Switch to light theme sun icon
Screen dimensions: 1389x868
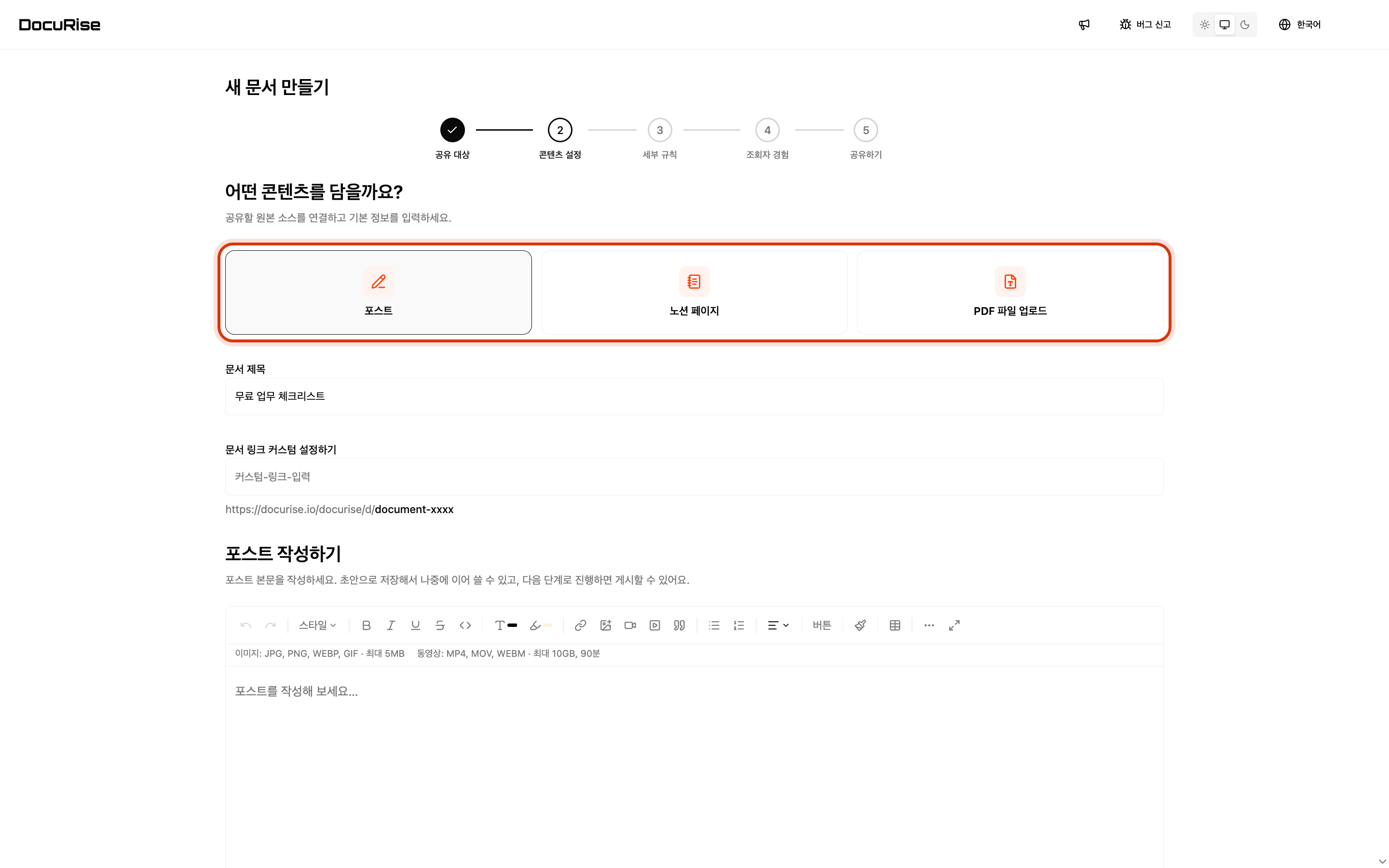[1205, 25]
